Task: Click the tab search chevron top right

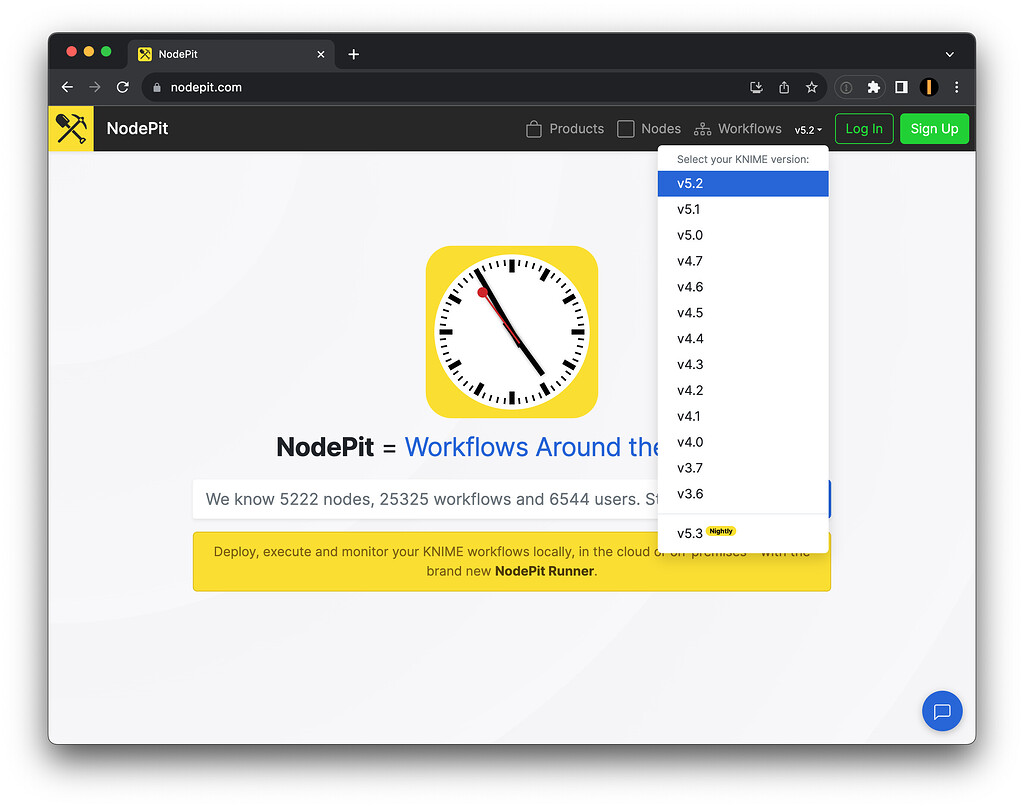Action: (949, 54)
